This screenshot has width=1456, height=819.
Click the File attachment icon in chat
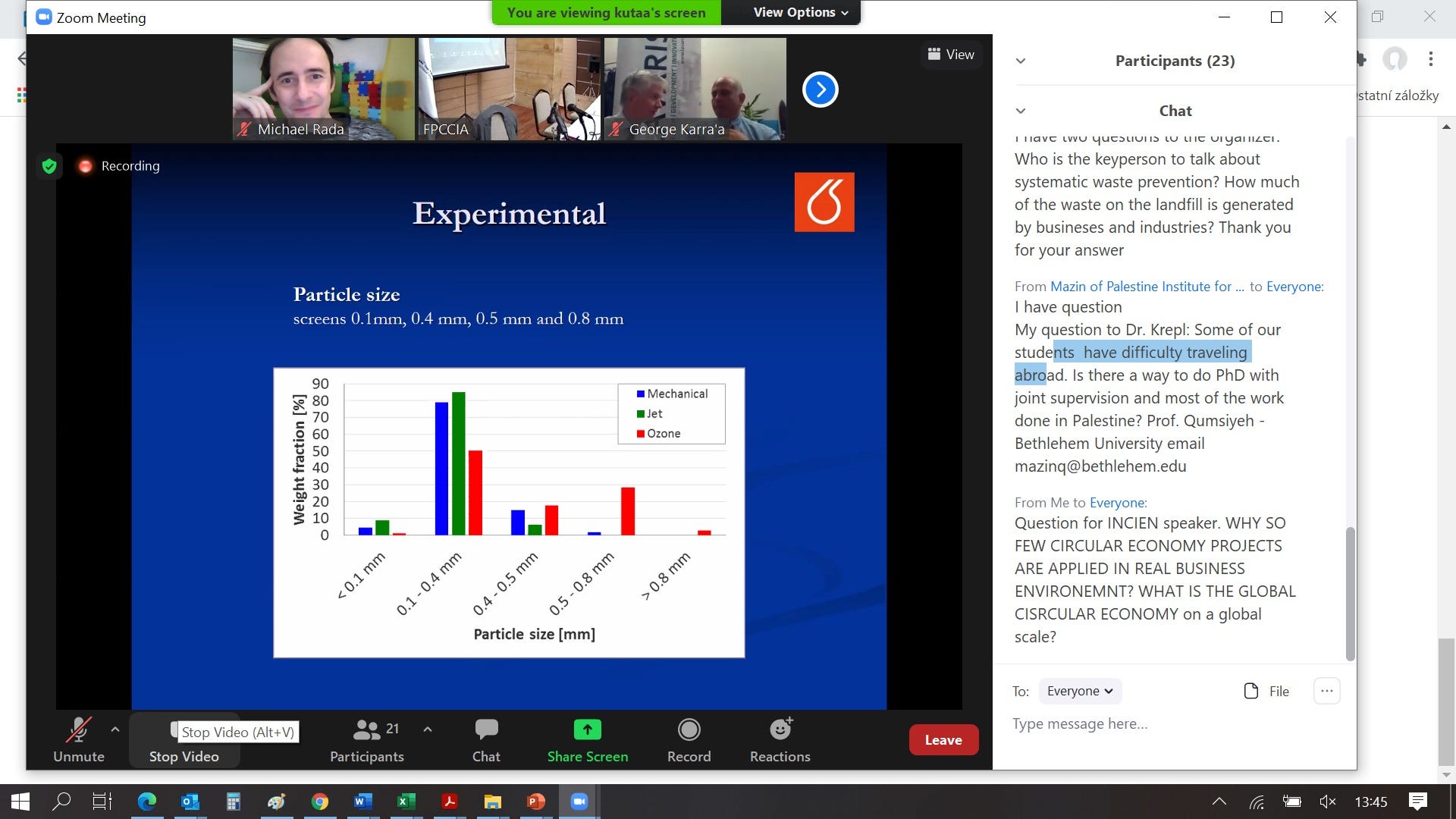coord(1251,691)
